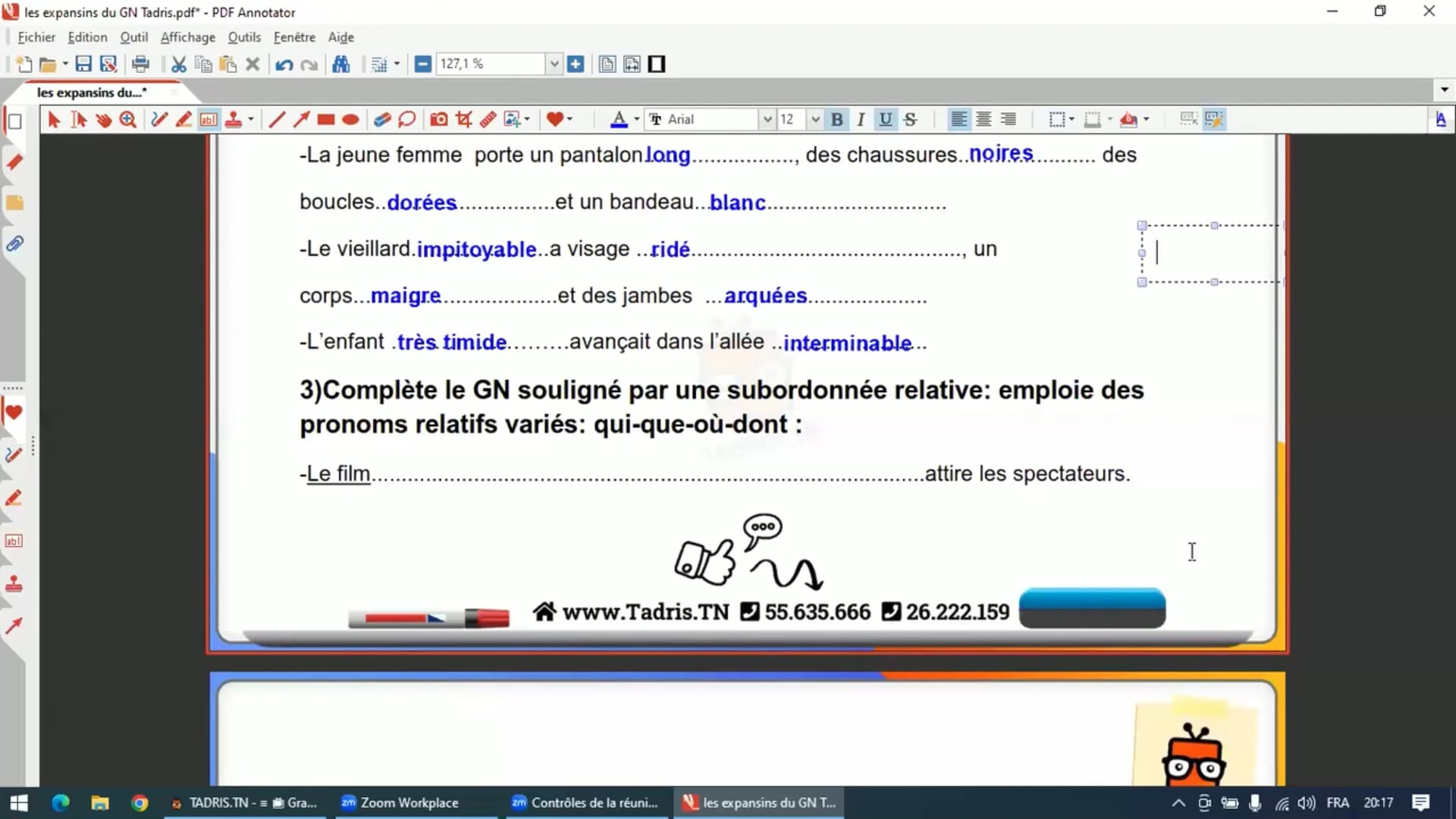Select the Lasso selection tool

[407, 119]
